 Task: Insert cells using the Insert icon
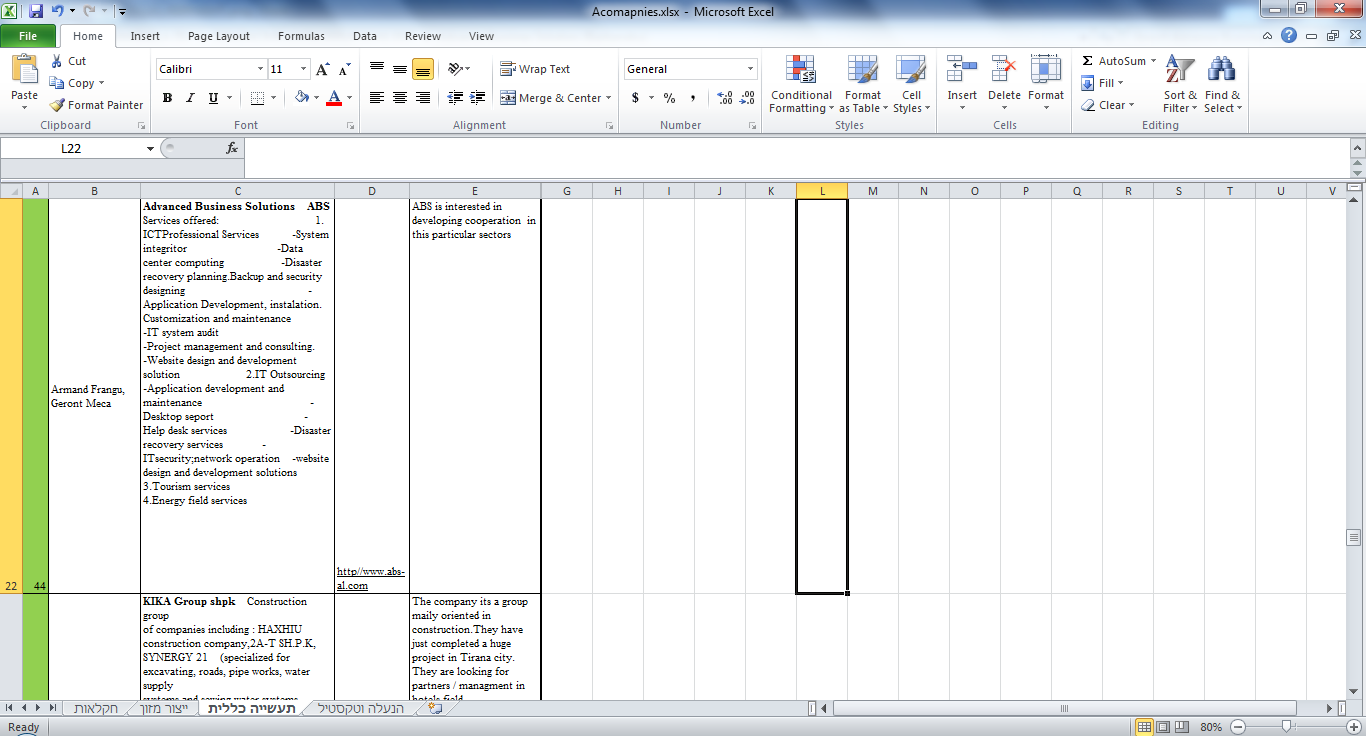pos(962,70)
